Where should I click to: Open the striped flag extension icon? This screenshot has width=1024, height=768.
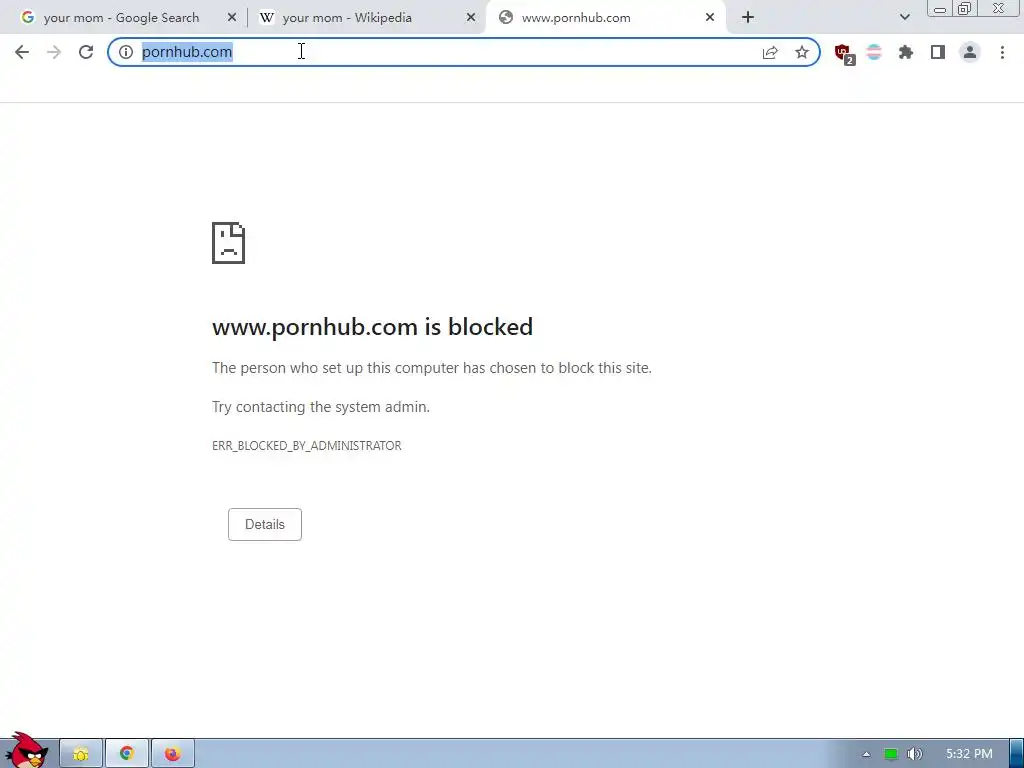[874, 52]
